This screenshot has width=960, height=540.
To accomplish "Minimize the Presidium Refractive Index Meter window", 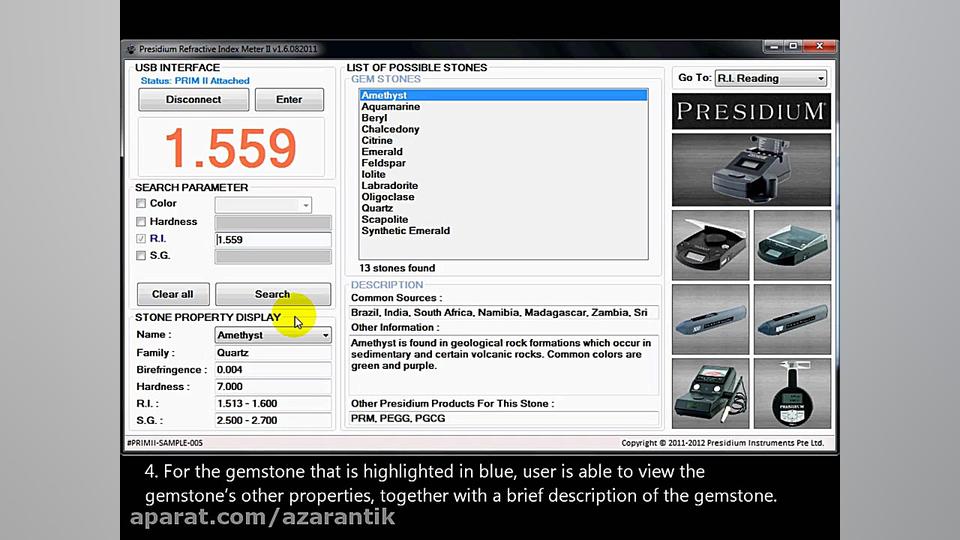I will (x=774, y=47).
